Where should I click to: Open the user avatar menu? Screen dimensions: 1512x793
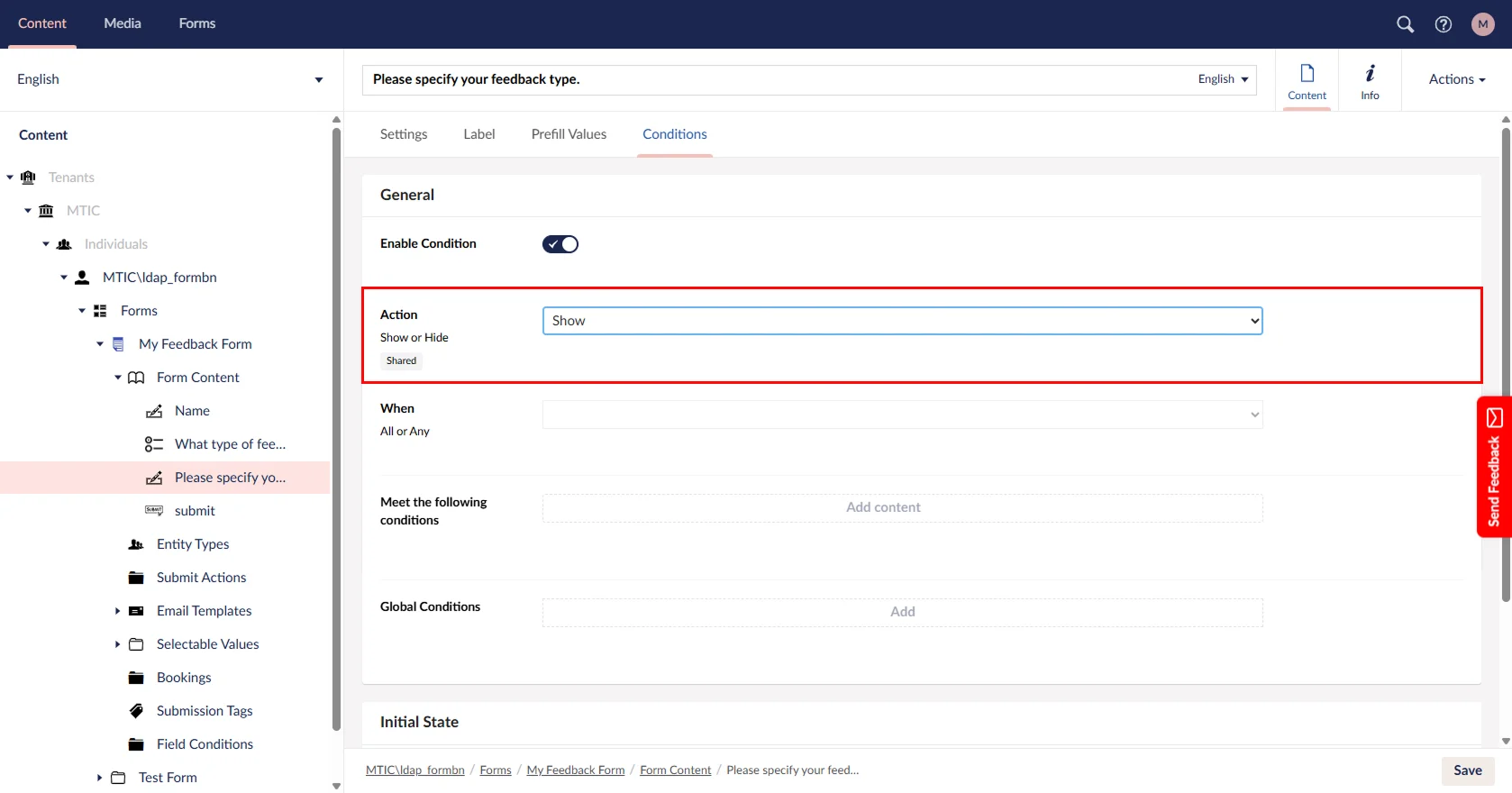[x=1482, y=24]
